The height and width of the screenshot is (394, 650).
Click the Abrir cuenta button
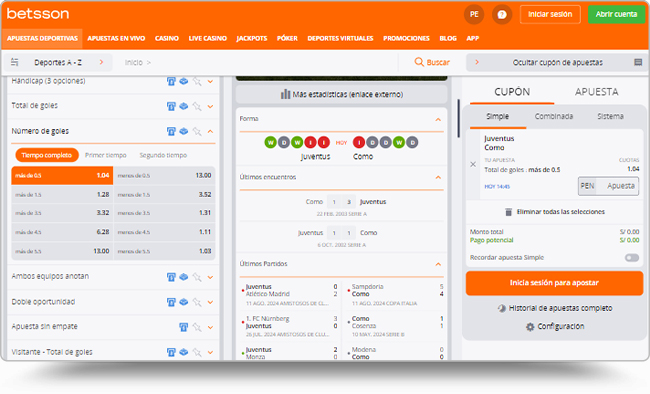616,15
